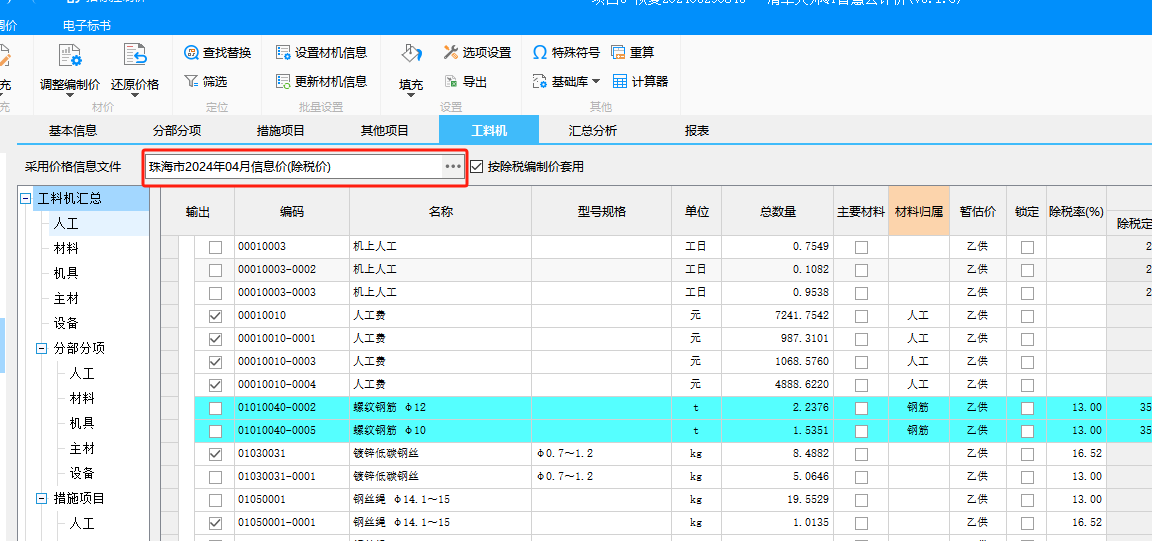Viewport: 1152px width, 541px height.
Task: Switch to 分部分项 tab
Action: (x=177, y=131)
